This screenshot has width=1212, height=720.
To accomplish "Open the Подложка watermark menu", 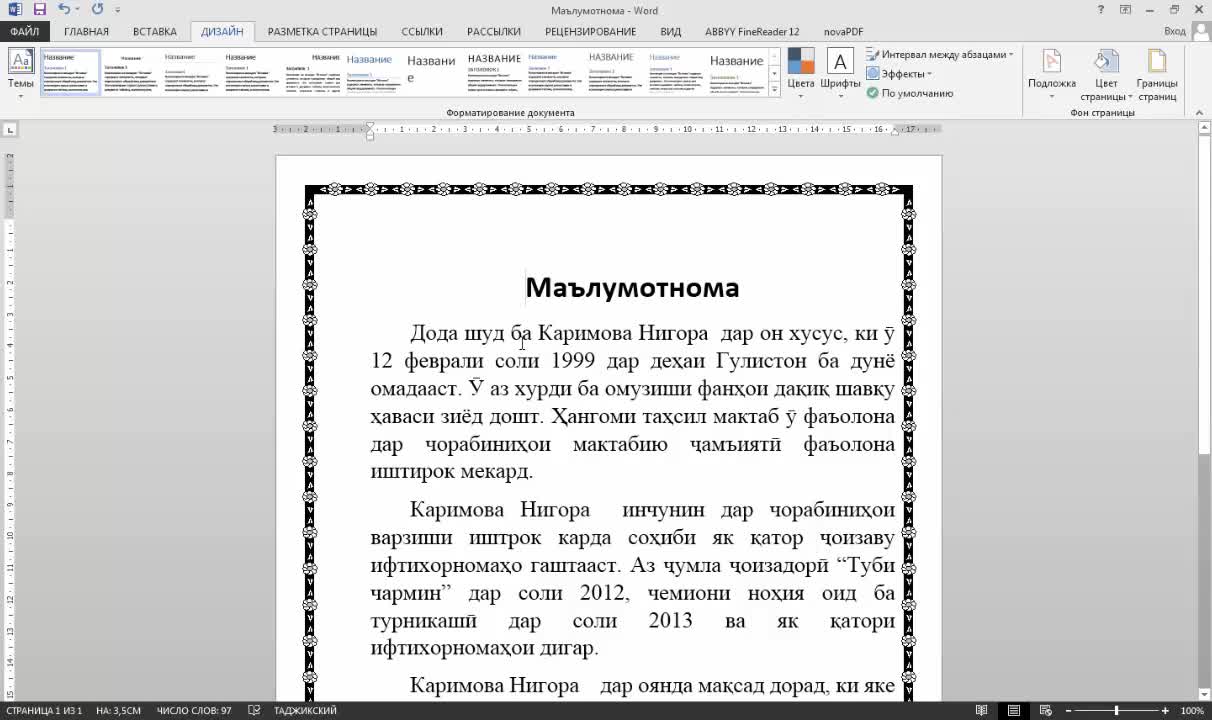I will tap(1052, 74).
